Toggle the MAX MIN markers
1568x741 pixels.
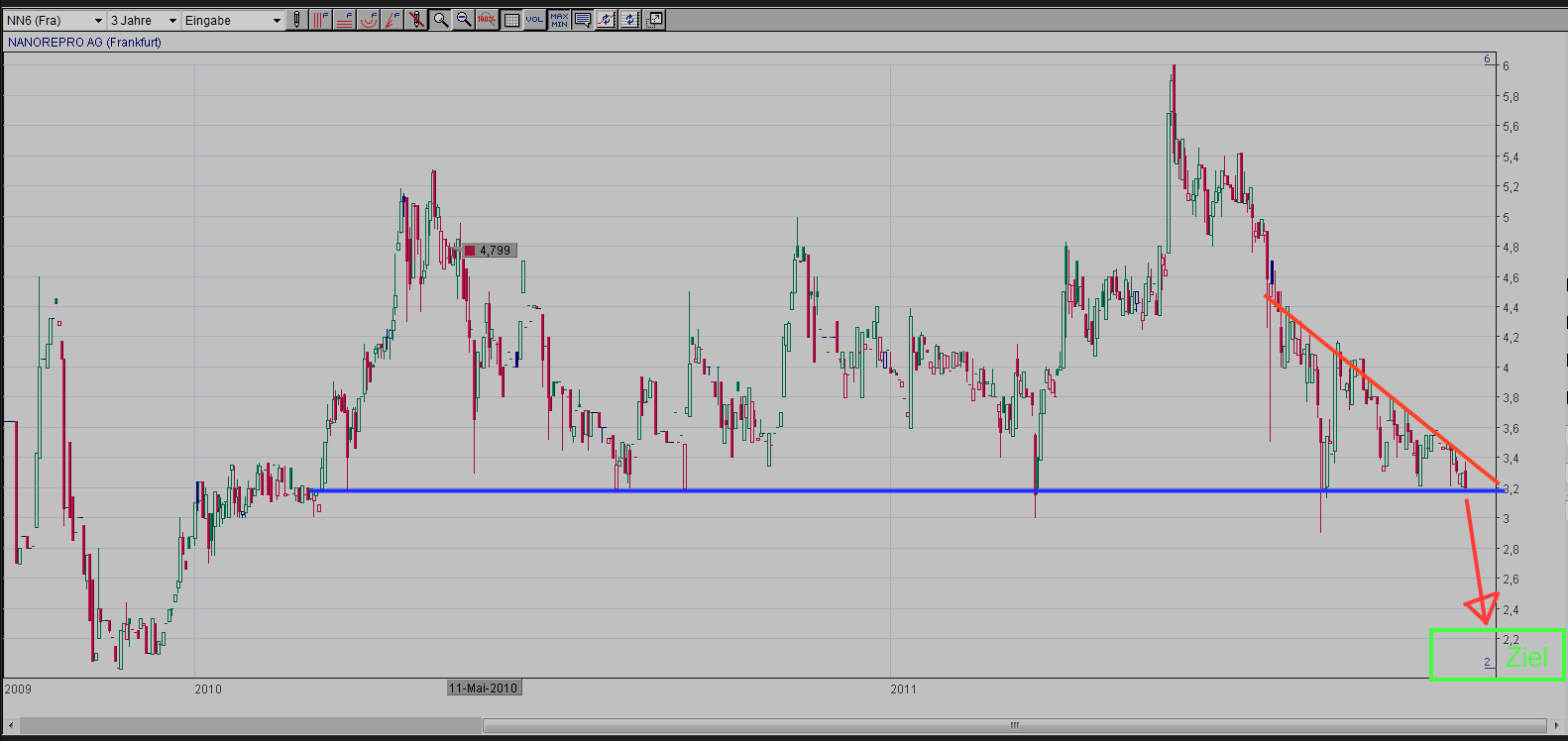(x=559, y=20)
